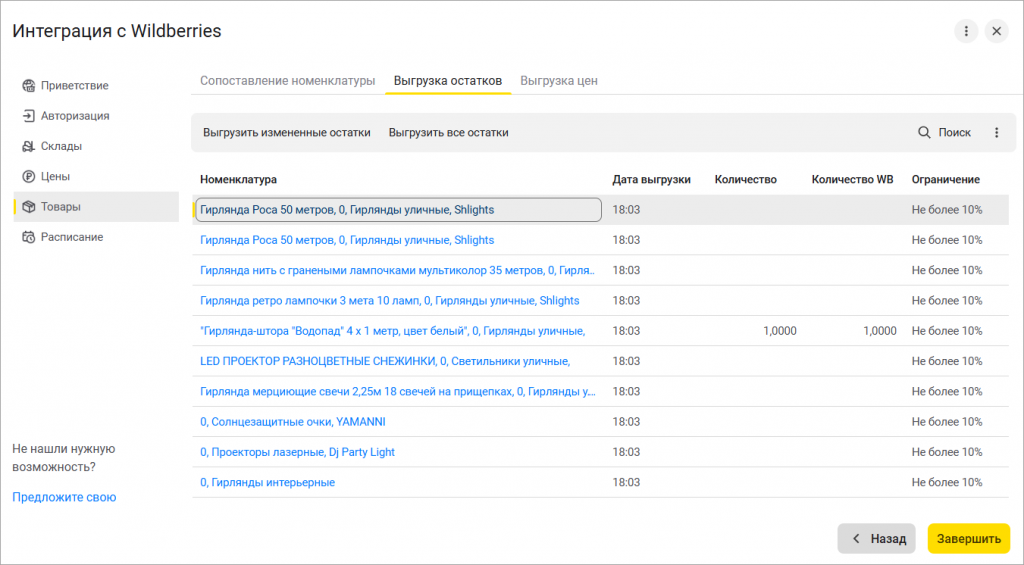This screenshot has height=565, width=1024.
Task: Close the Wildberries integration window
Action: tap(997, 31)
